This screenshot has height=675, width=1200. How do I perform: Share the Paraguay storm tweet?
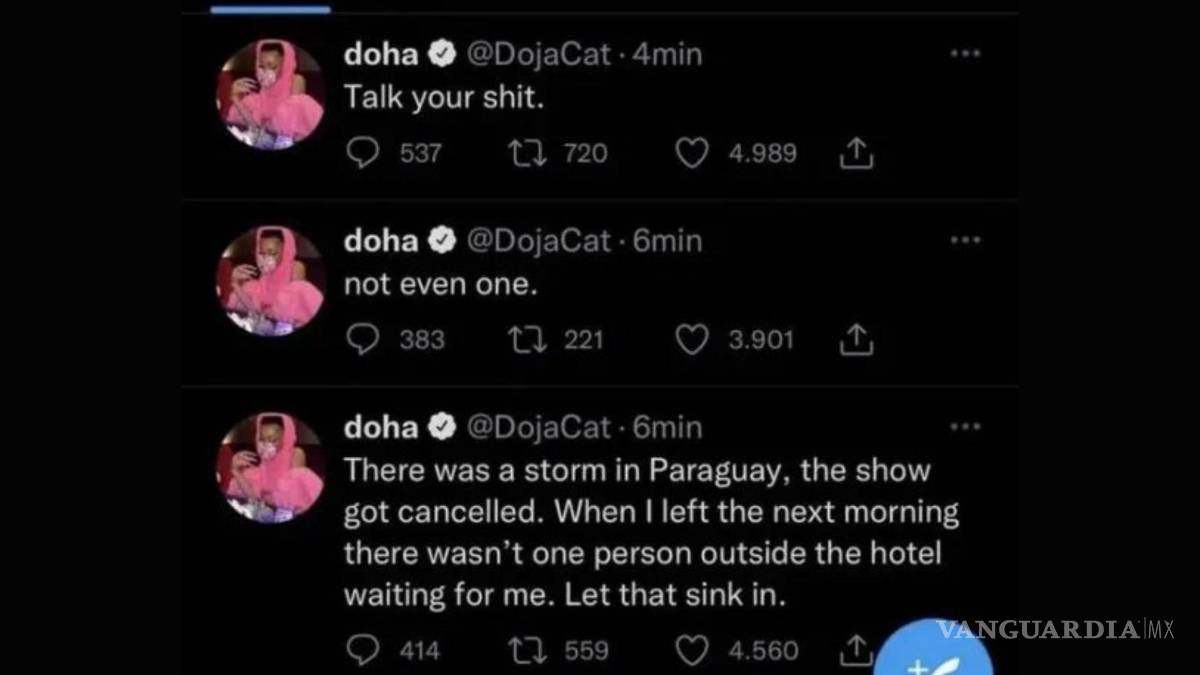(x=856, y=649)
